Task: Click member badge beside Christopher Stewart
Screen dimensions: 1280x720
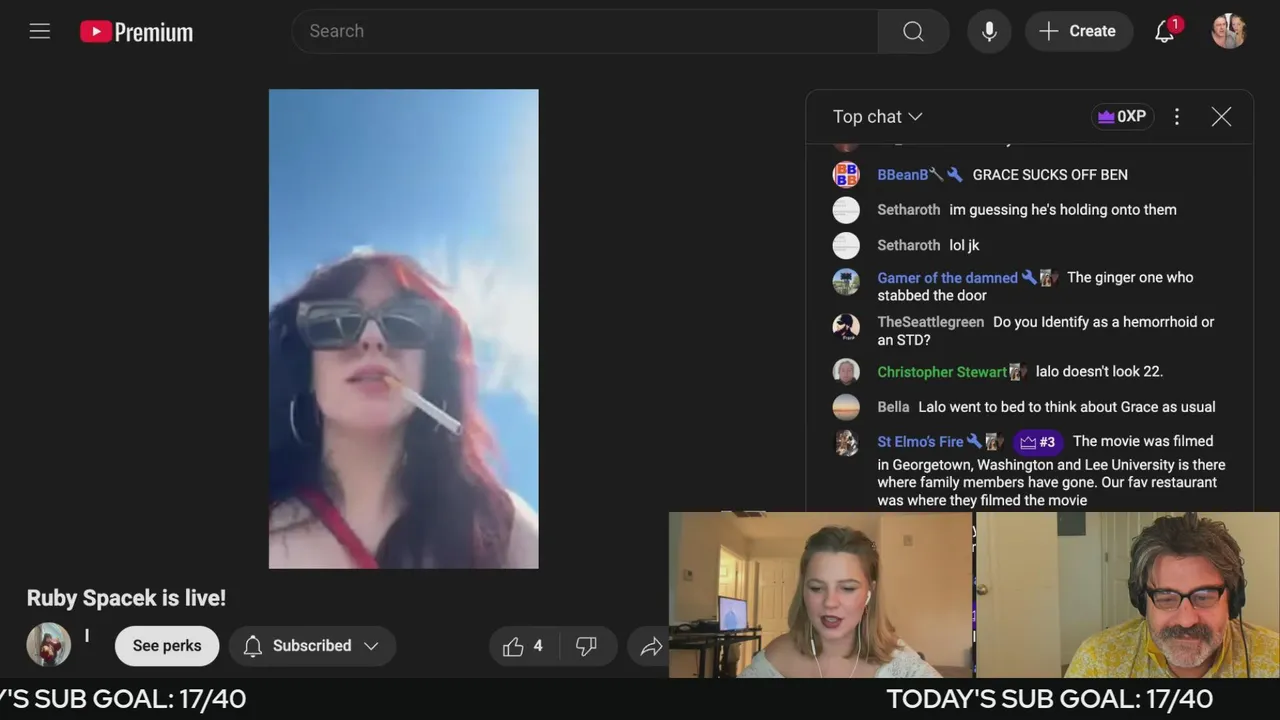Action: click(1017, 372)
